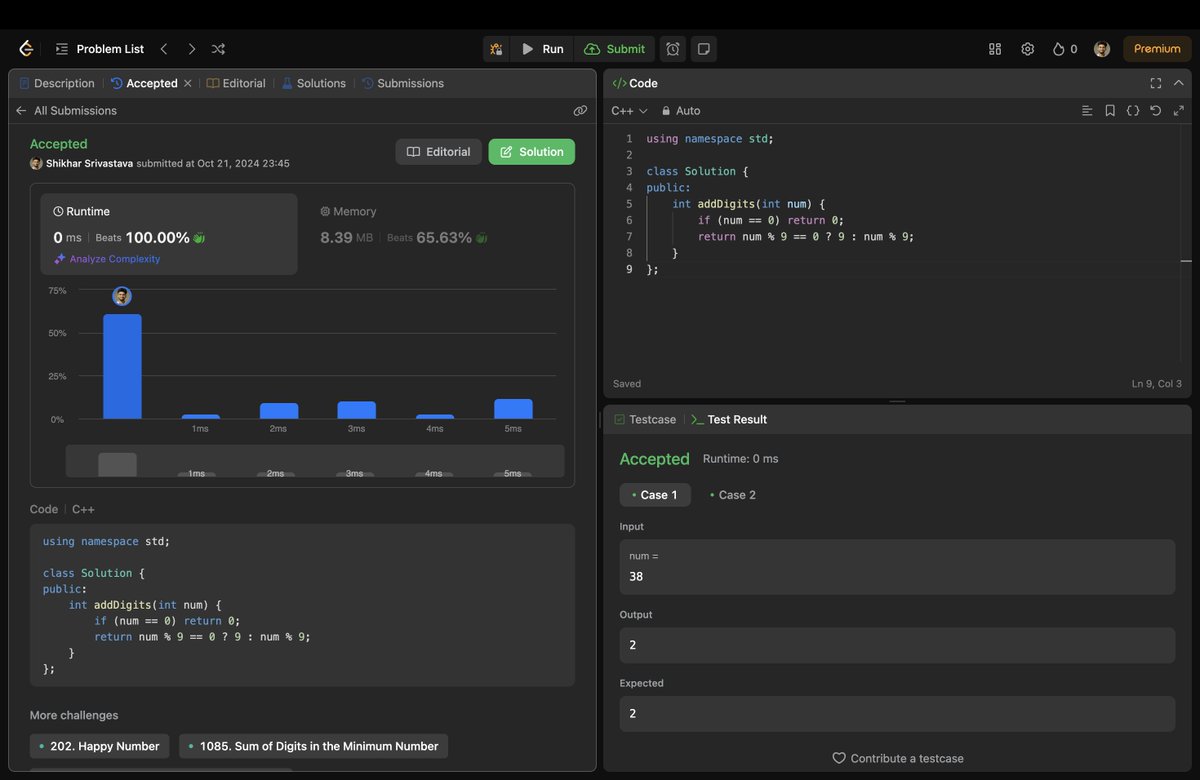Open the Notes sticky icon in top toolbar
Screen dimensions: 1200x780
(704, 48)
